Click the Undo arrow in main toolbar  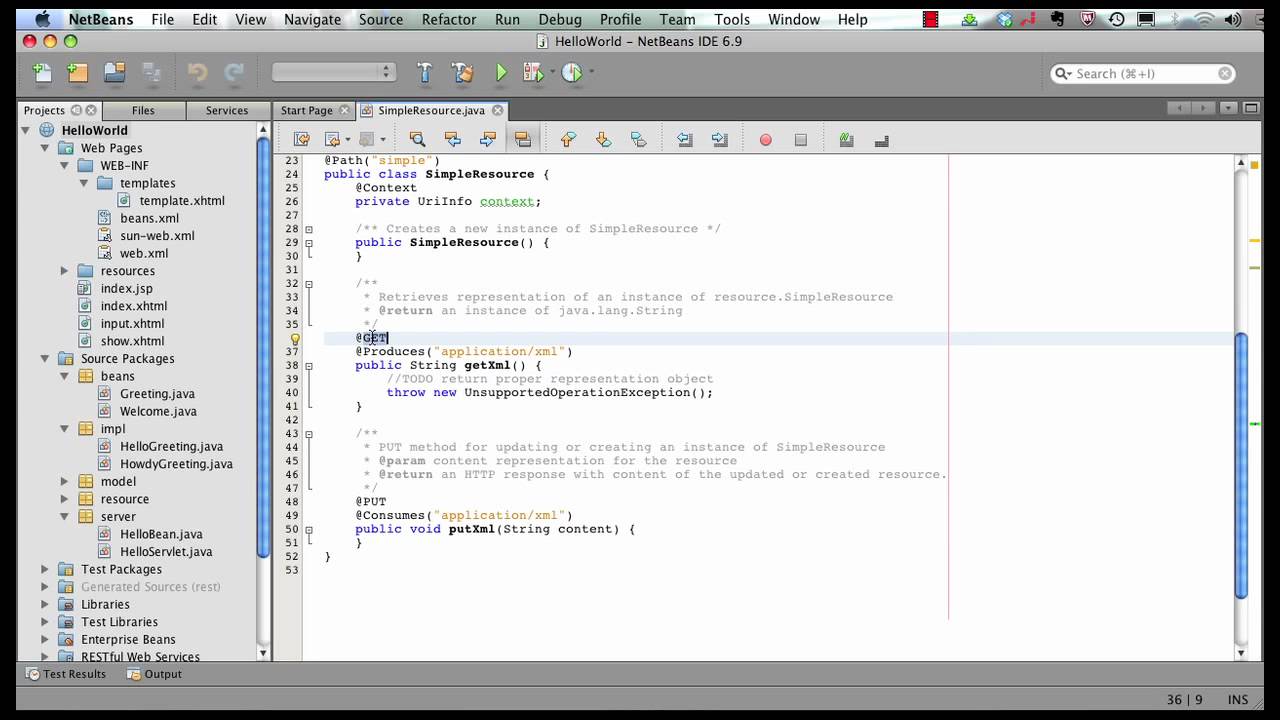click(x=197, y=72)
